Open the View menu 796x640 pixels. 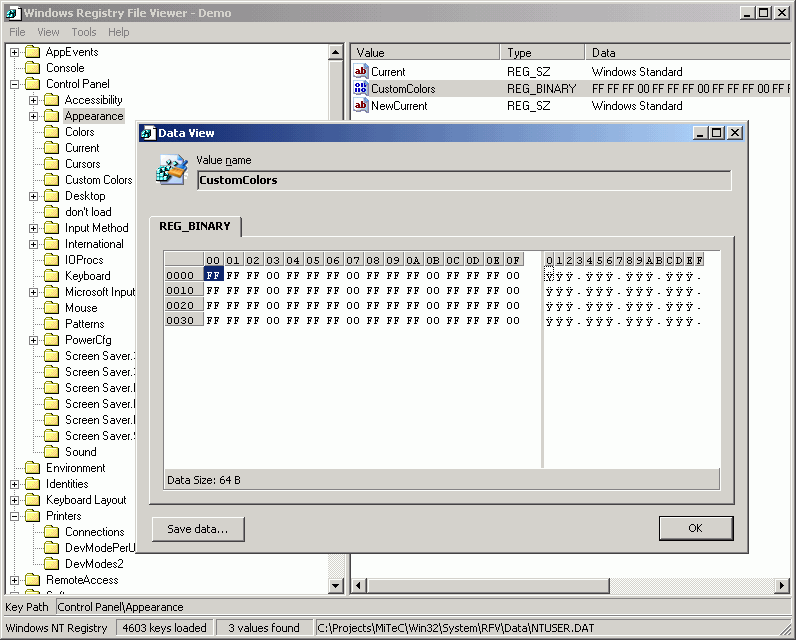48,32
